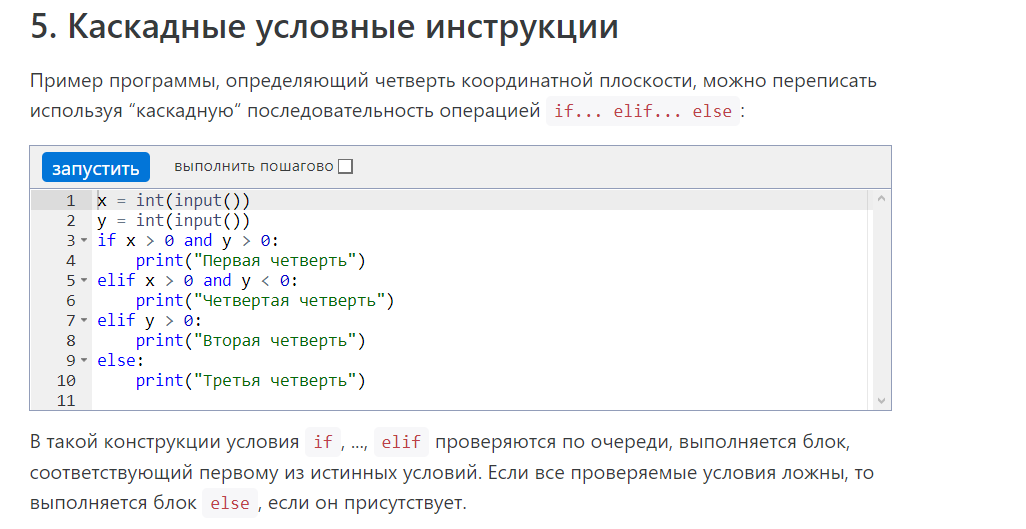1026x529 pixels.
Task: Click line number 8 in the gutter
Action: click(x=71, y=340)
